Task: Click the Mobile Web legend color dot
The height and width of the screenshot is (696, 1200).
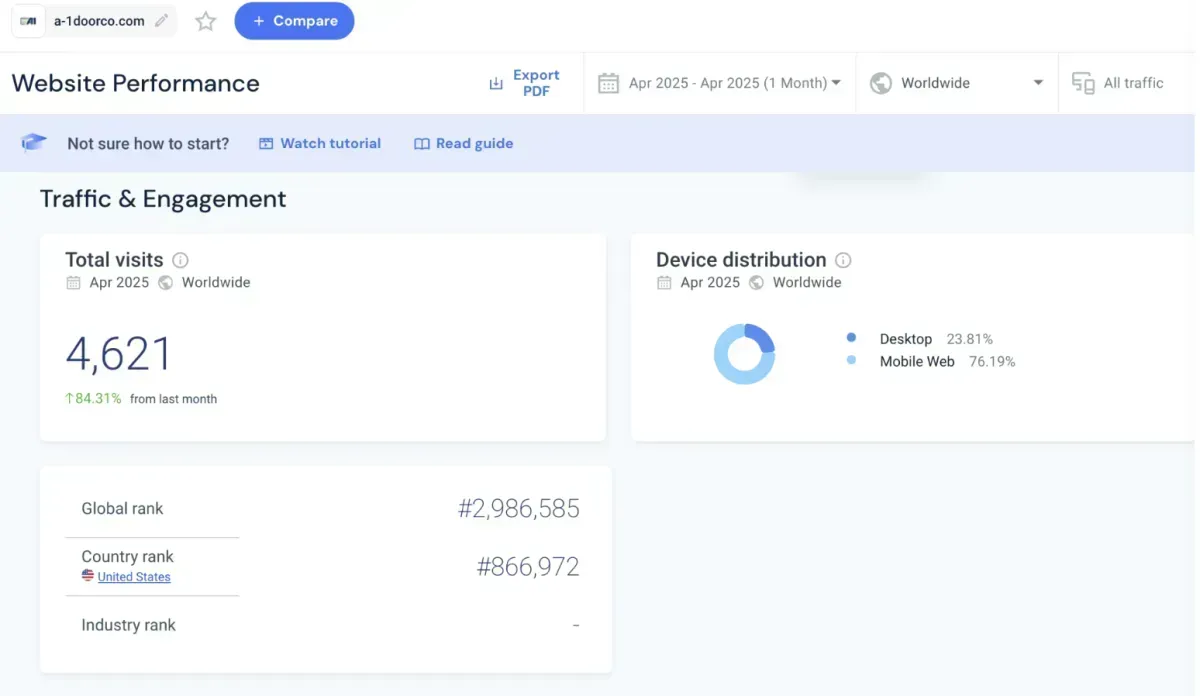Action: [x=851, y=361]
